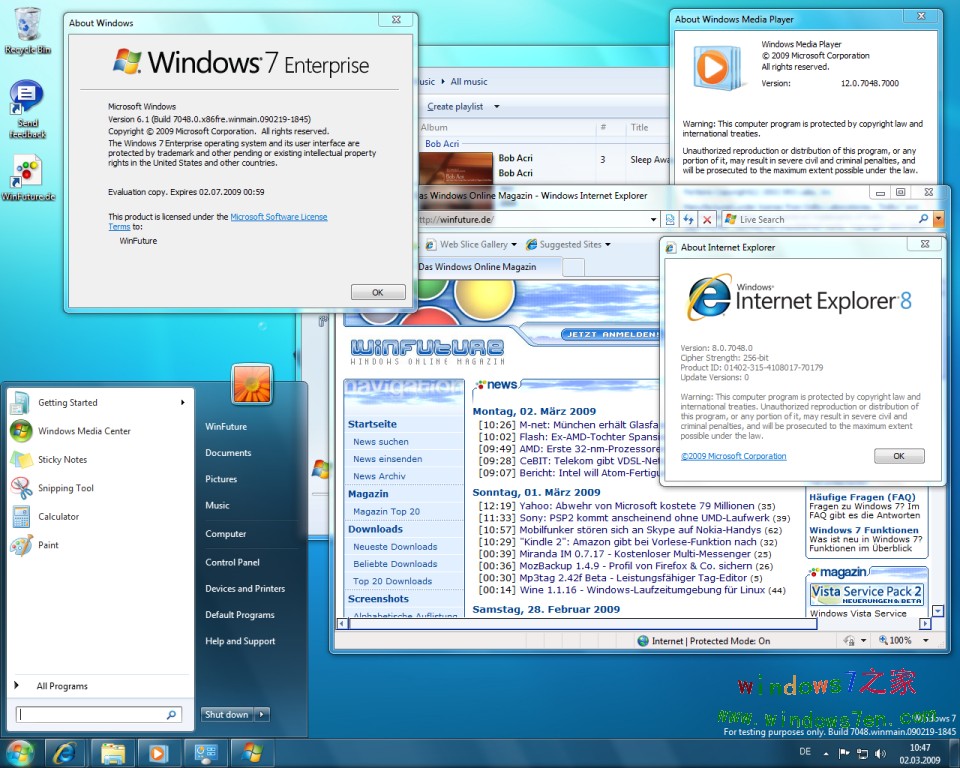Screen dimensions: 960x768
Task: Click the Start menu search box
Action: pyautogui.click(x=92, y=715)
